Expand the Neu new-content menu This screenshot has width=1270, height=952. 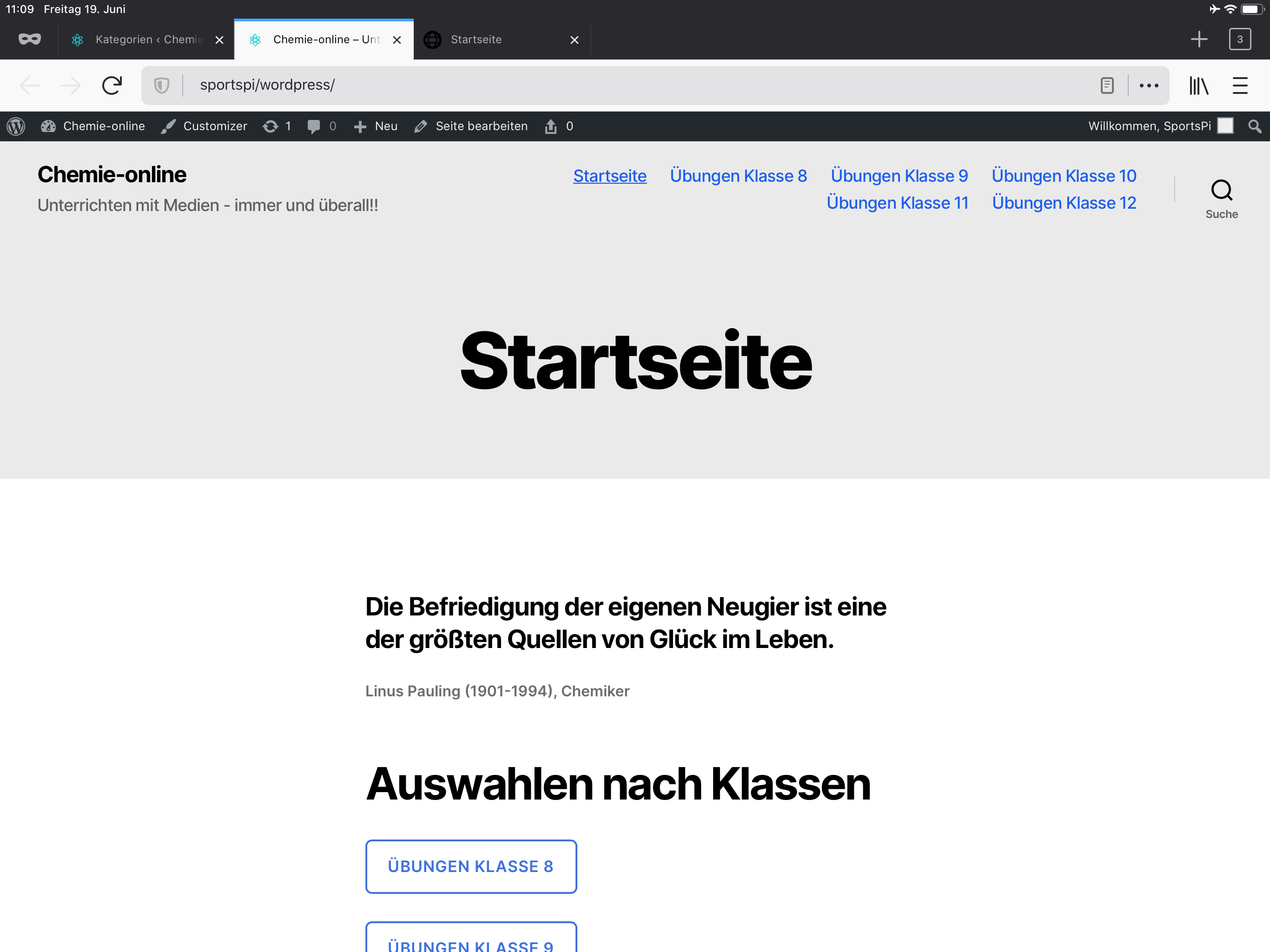pos(376,126)
